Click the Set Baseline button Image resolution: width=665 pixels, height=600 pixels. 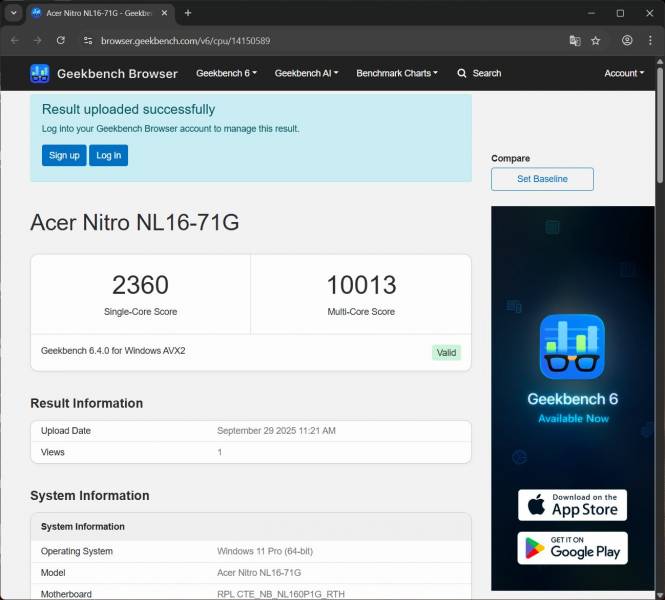(x=542, y=179)
